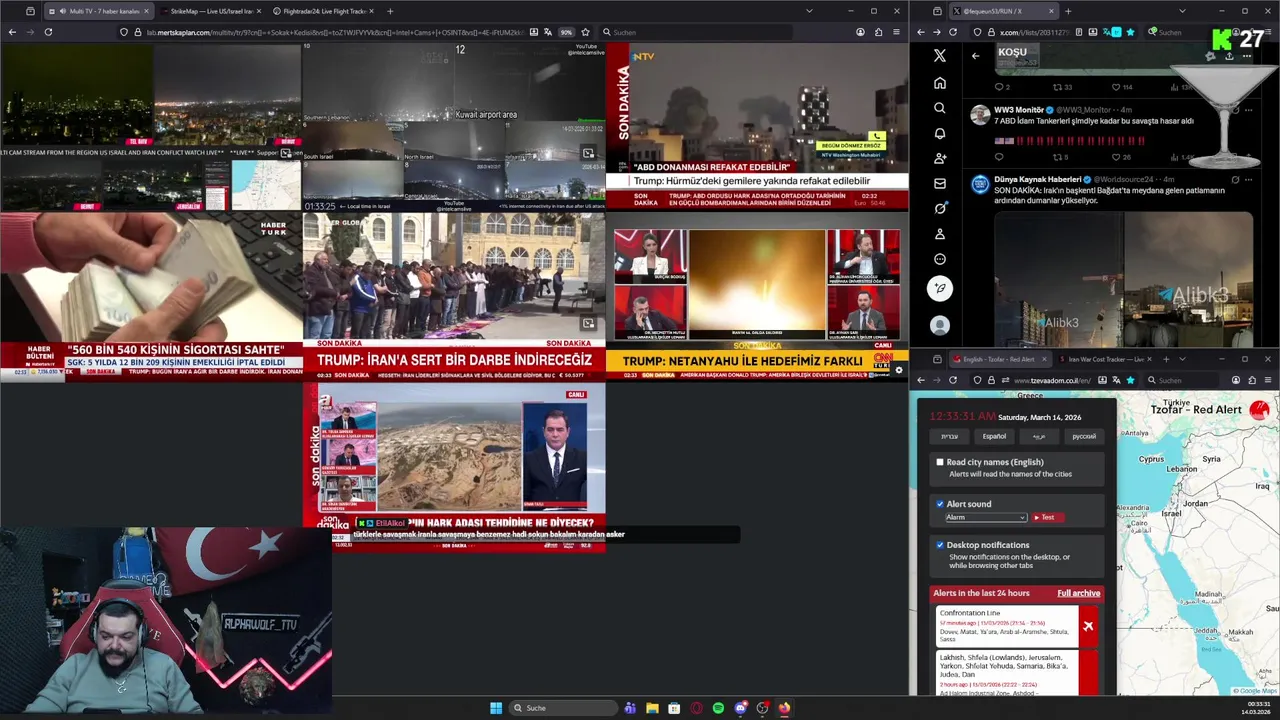List all tabs dropdown in X window
The width and height of the screenshot is (1280, 720).
pos(1181,11)
